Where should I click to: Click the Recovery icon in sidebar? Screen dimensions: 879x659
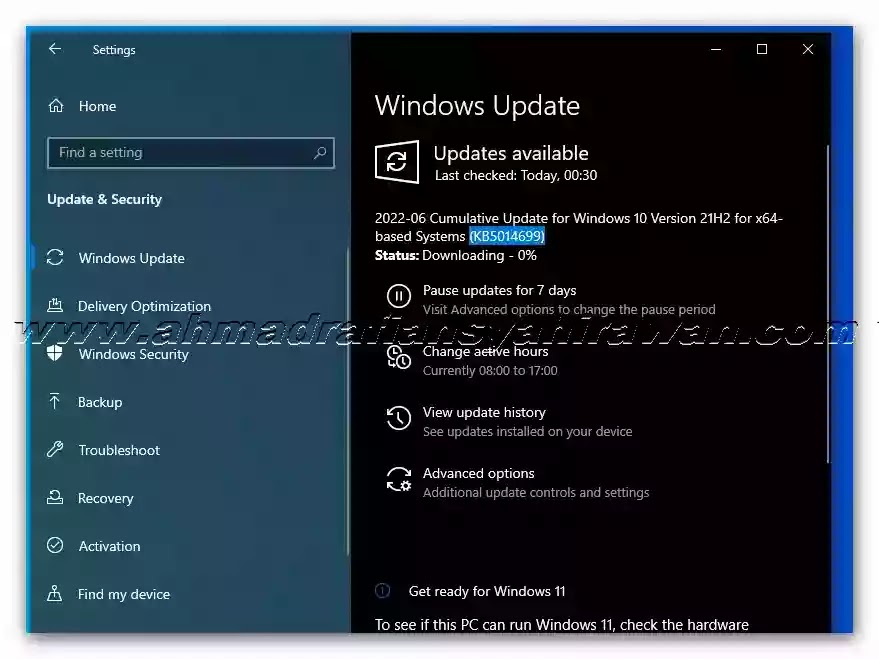pos(56,498)
